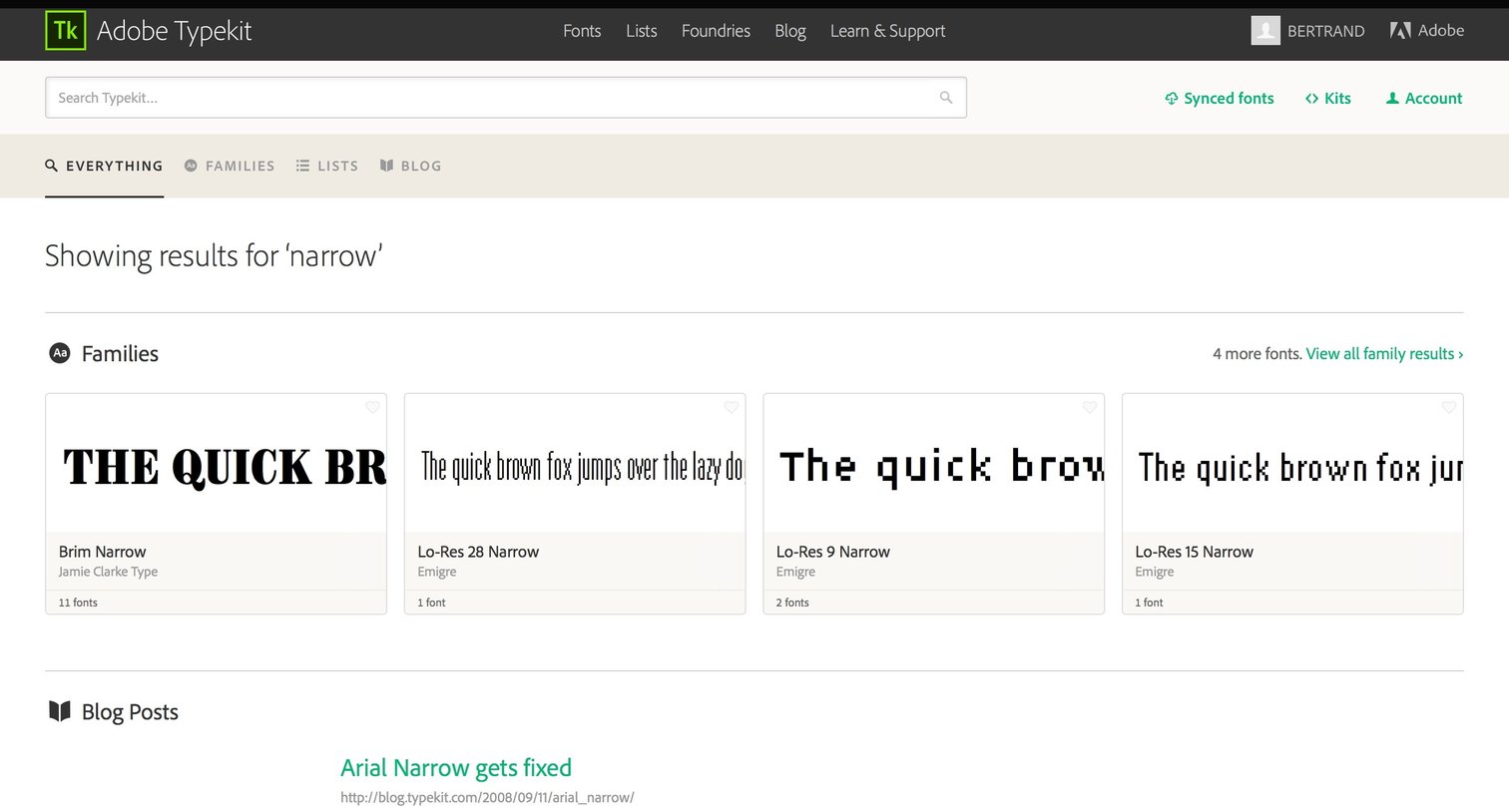Switch to the Blog filter tab

click(x=410, y=166)
